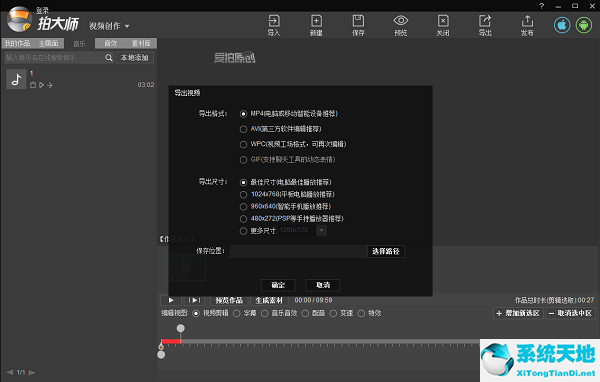Viewport: 600px width, 382px height.
Task: Click the 00:00/09:59 playback time text
Action: point(313,300)
